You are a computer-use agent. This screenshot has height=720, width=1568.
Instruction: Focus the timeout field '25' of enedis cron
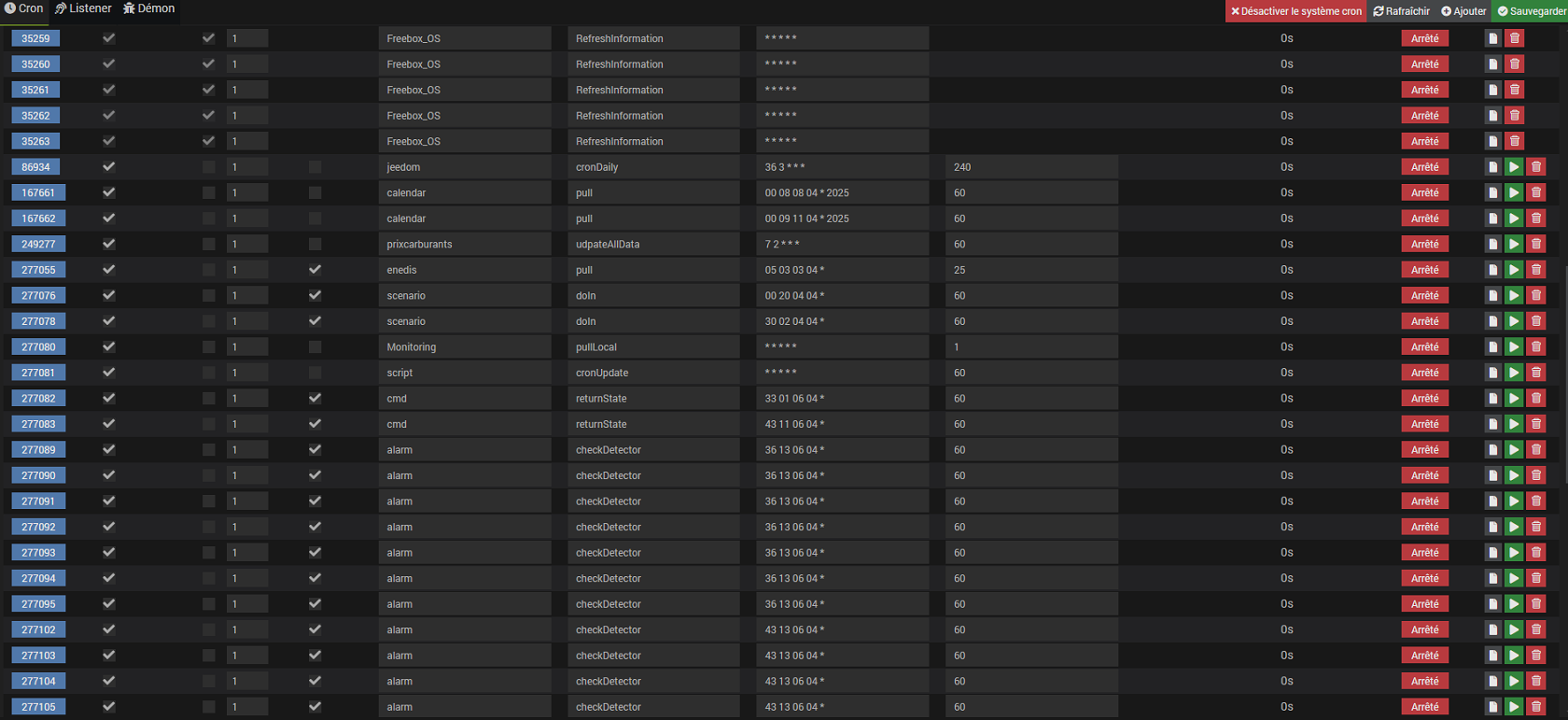click(1031, 270)
